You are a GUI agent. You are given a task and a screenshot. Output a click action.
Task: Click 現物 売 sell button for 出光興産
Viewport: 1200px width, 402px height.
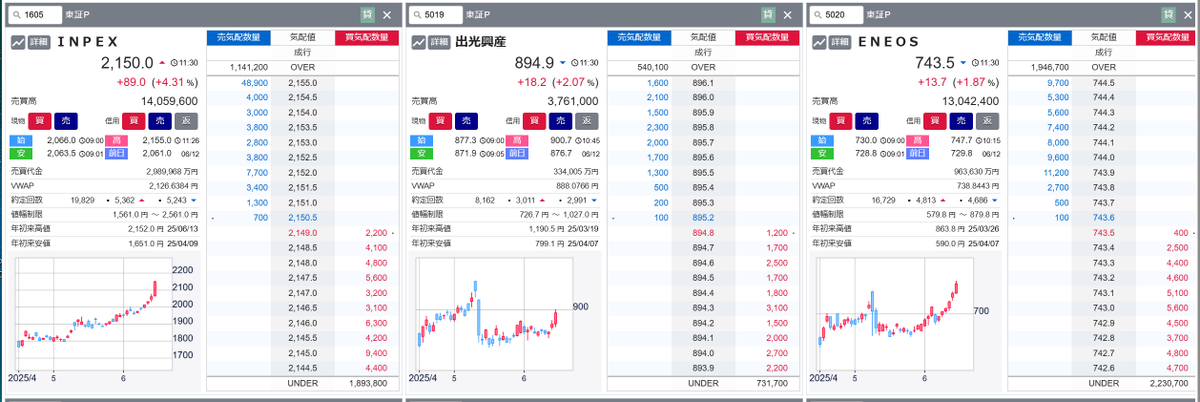(x=466, y=120)
